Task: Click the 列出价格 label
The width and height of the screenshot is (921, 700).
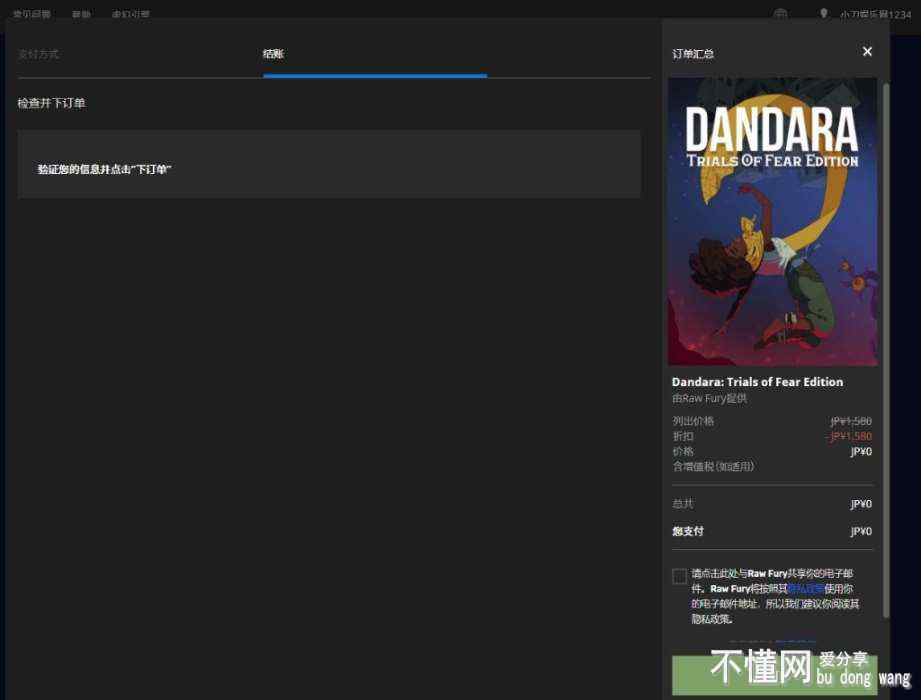Action: pyautogui.click(x=693, y=421)
